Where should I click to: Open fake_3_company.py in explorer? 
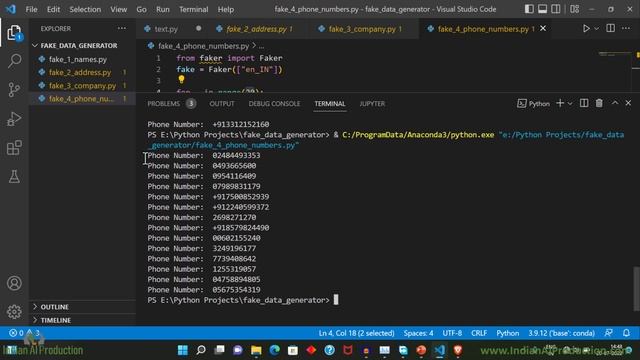(x=82, y=86)
